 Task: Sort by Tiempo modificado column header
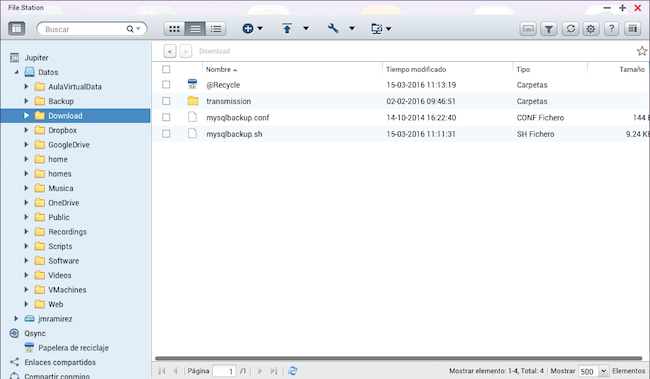point(416,69)
